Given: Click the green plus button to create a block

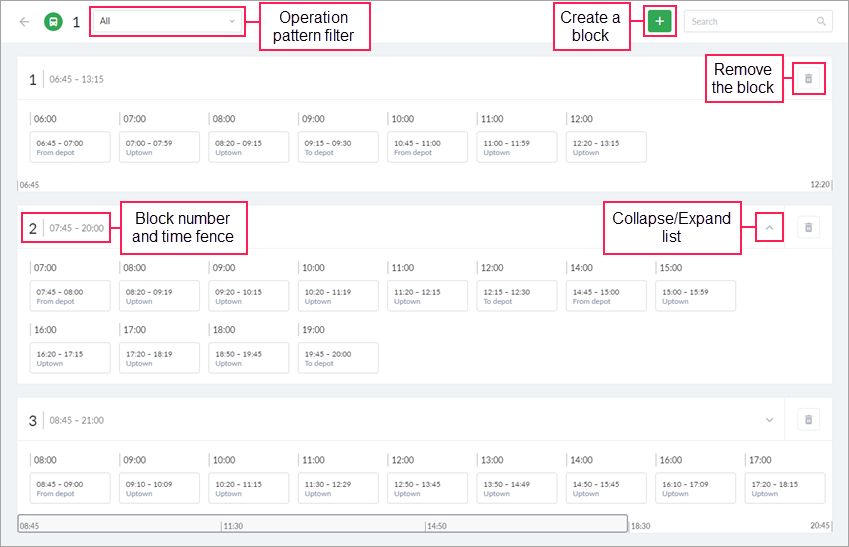Looking at the screenshot, I should [659, 21].
